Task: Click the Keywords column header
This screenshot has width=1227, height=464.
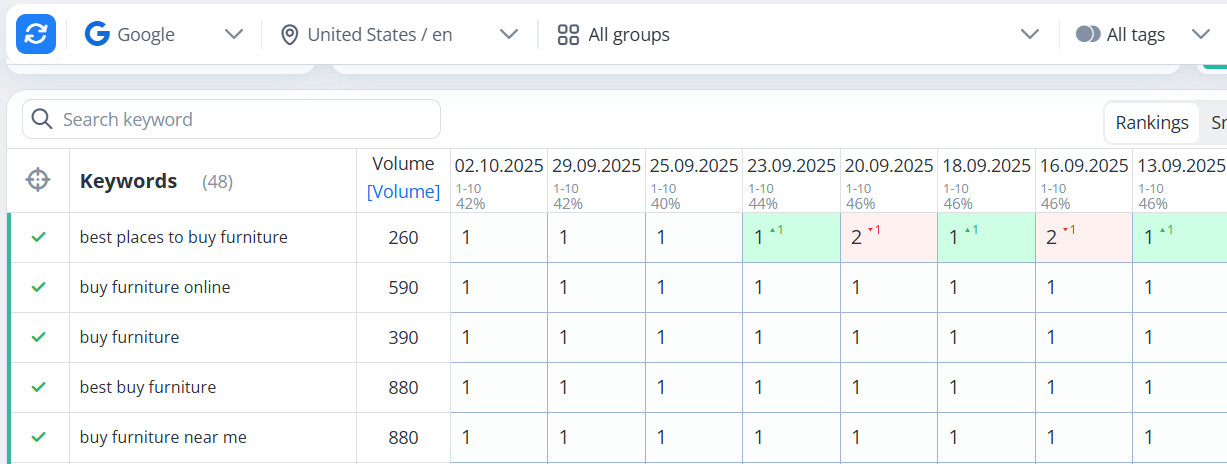Action: pos(128,181)
